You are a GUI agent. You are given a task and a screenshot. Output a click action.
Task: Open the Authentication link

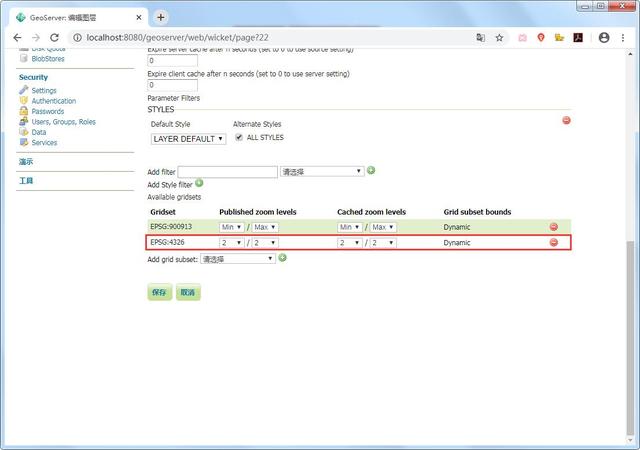click(x=54, y=101)
